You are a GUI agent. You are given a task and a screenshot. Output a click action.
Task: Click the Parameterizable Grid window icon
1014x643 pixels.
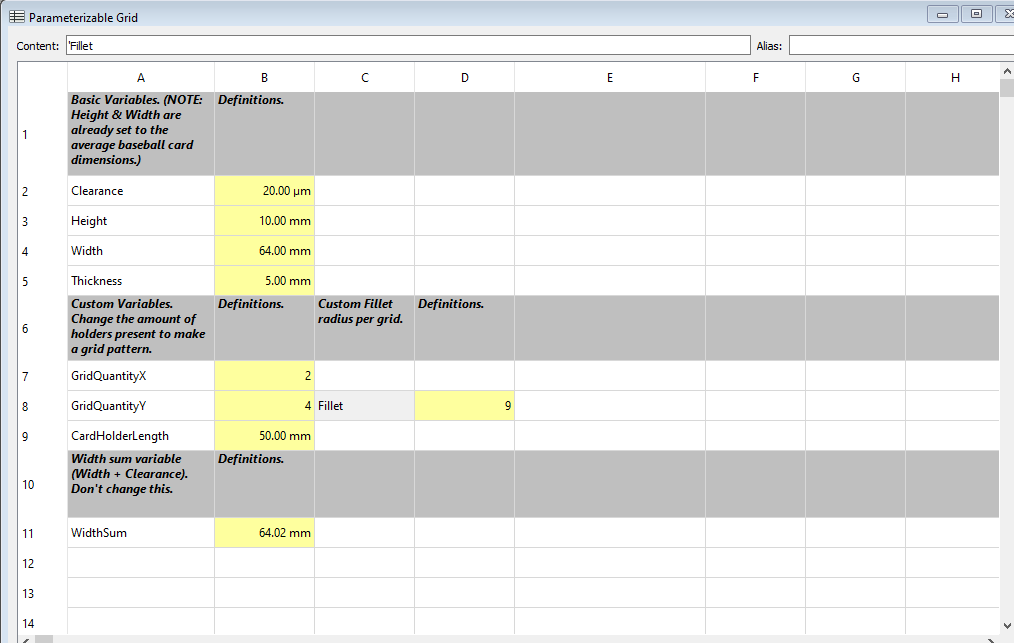pos(17,17)
